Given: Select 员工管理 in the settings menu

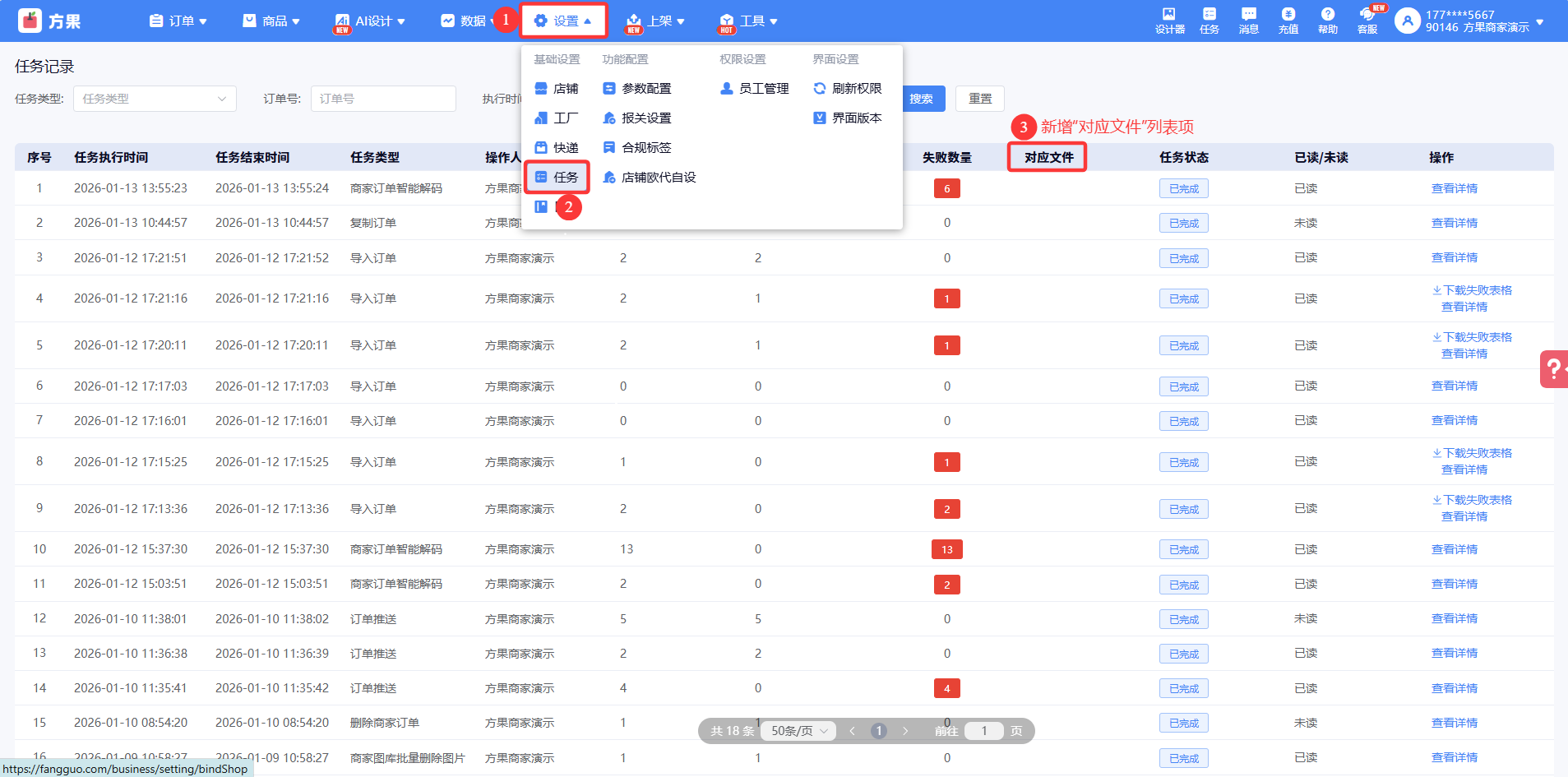Looking at the screenshot, I should [x=755, y=88].
